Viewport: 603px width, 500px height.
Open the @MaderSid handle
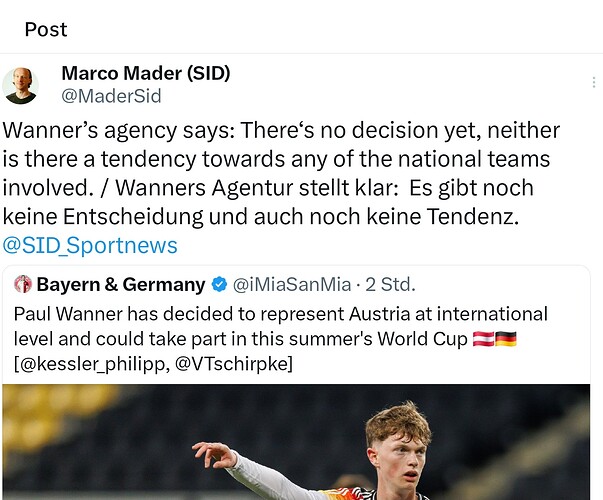[x=111, y=96]
